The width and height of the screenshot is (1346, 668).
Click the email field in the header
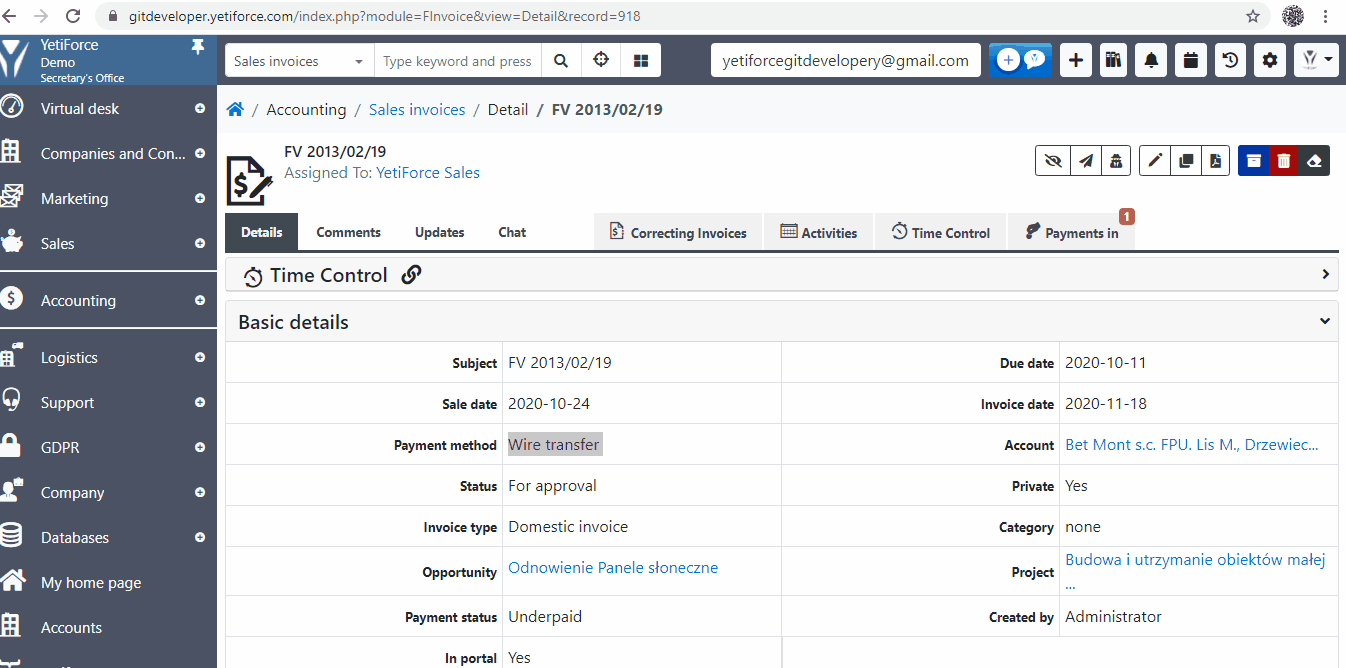coord(846,61)
